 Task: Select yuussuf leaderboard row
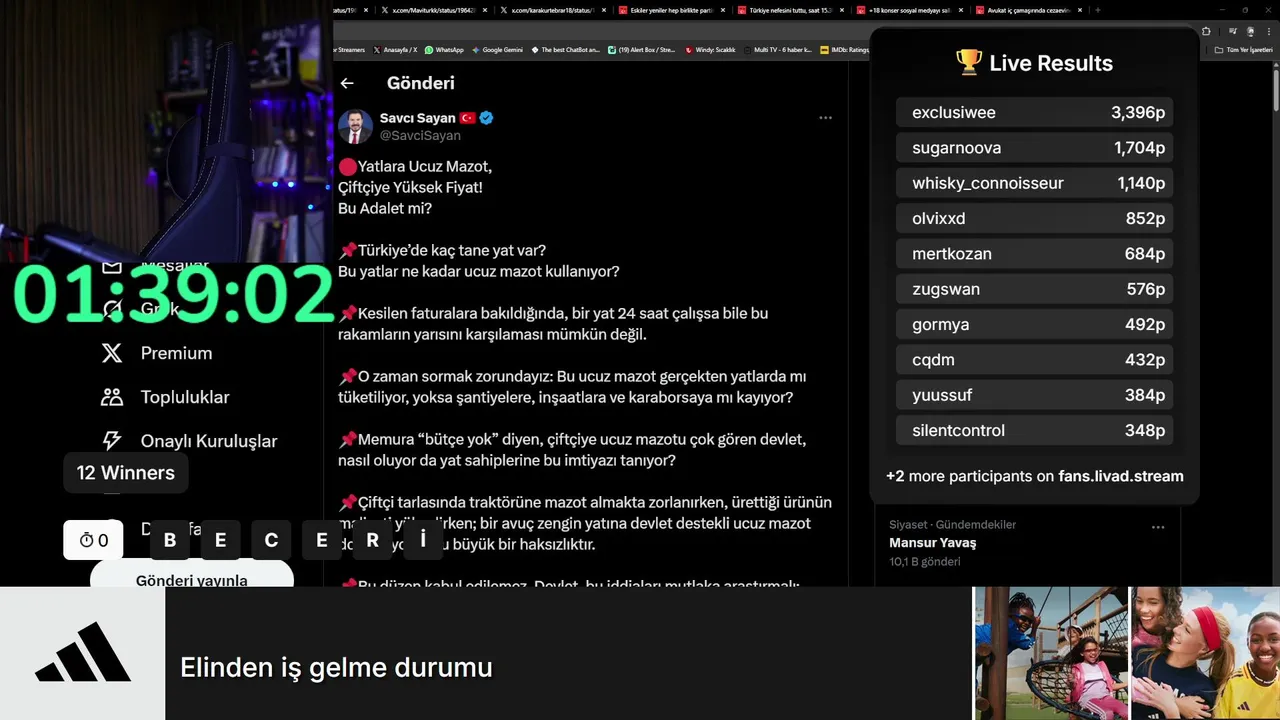click(x=1034, y=395)
